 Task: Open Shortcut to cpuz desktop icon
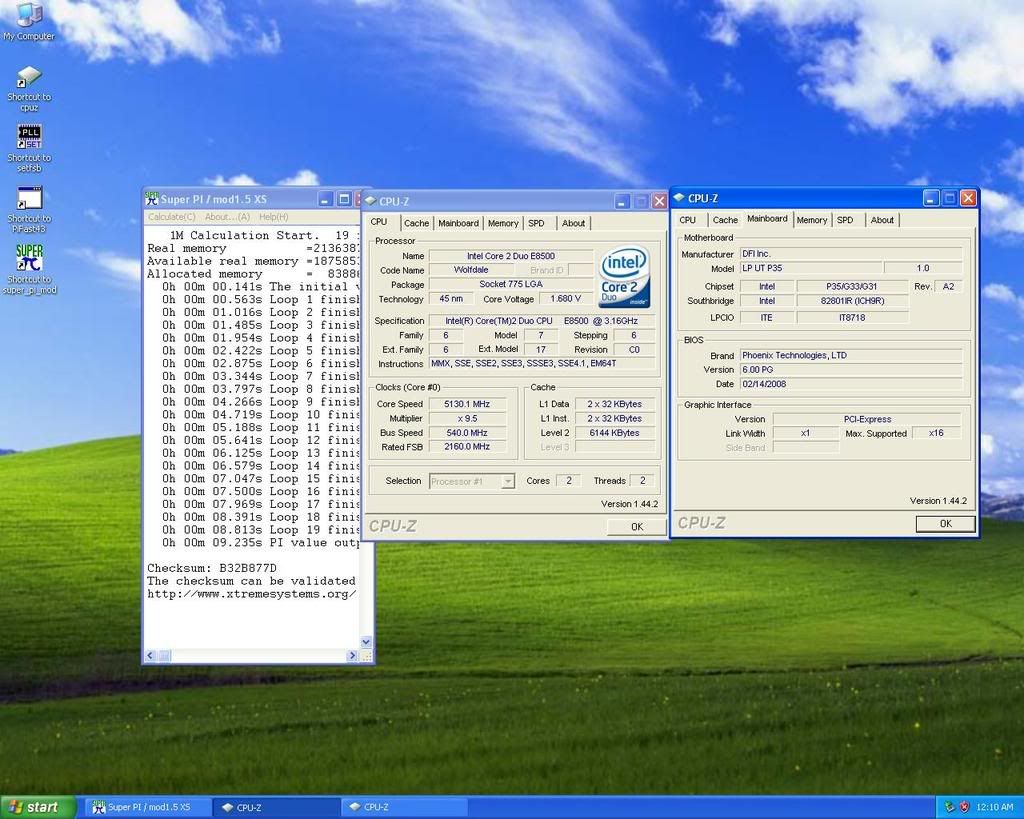(29, 88)
